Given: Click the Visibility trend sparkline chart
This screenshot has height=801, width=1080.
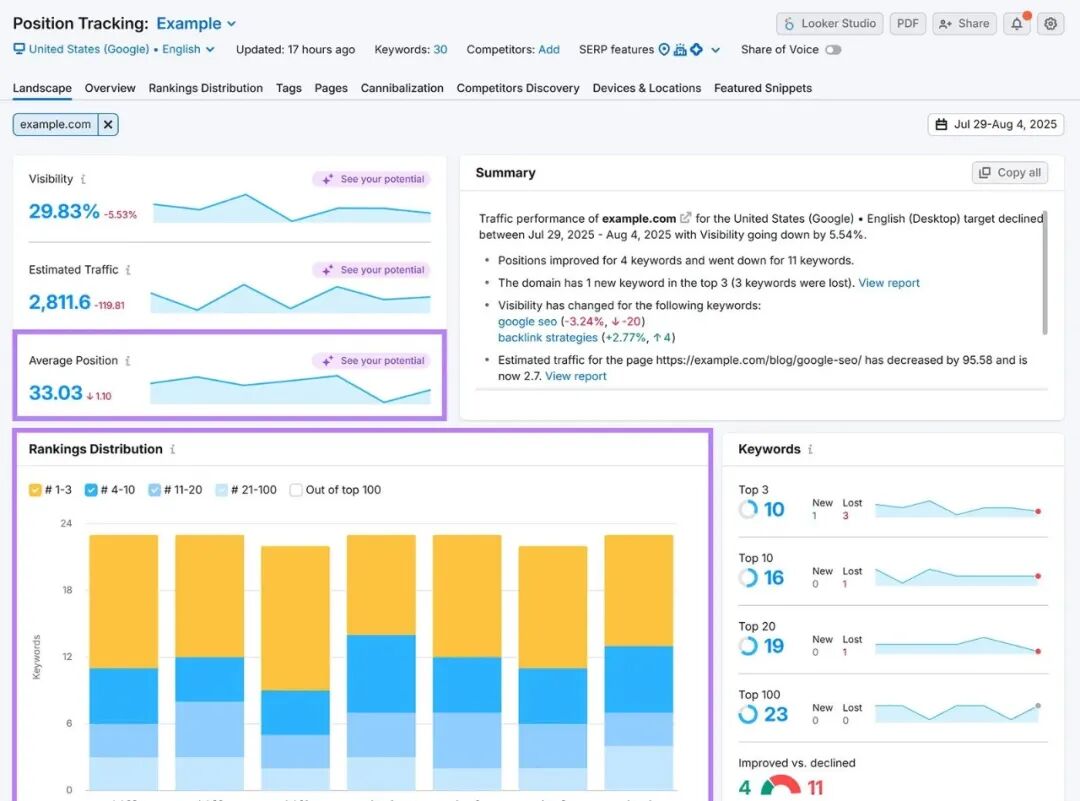Looking at the screenshot, I should 292,208.
